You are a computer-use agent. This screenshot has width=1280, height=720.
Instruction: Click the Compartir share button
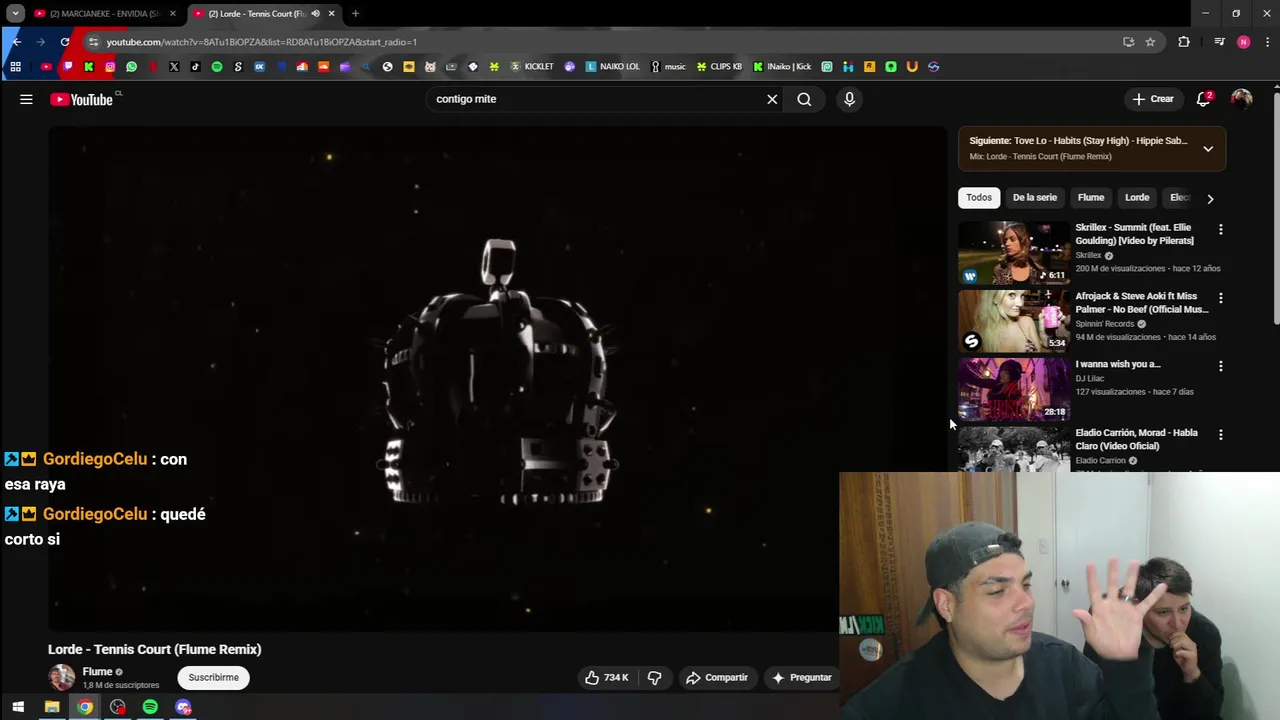pyautogui.click(x=717, y=677)
